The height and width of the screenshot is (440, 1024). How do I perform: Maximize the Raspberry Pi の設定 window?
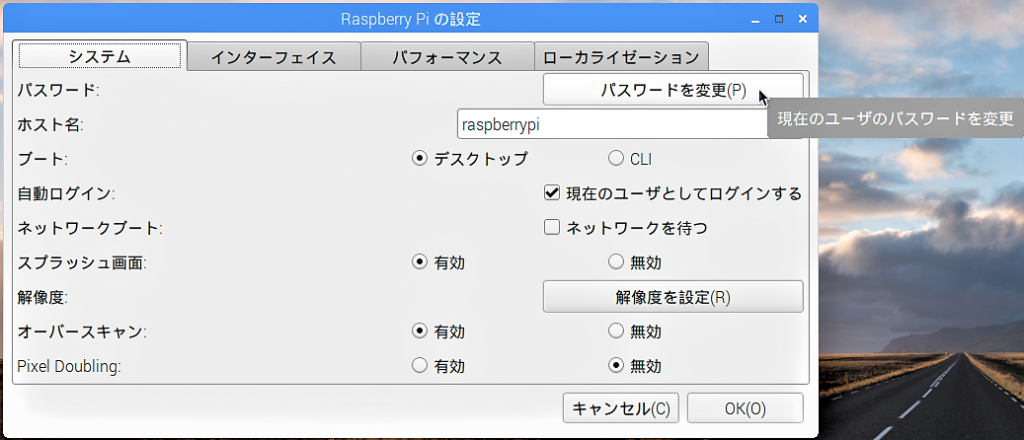779,20
